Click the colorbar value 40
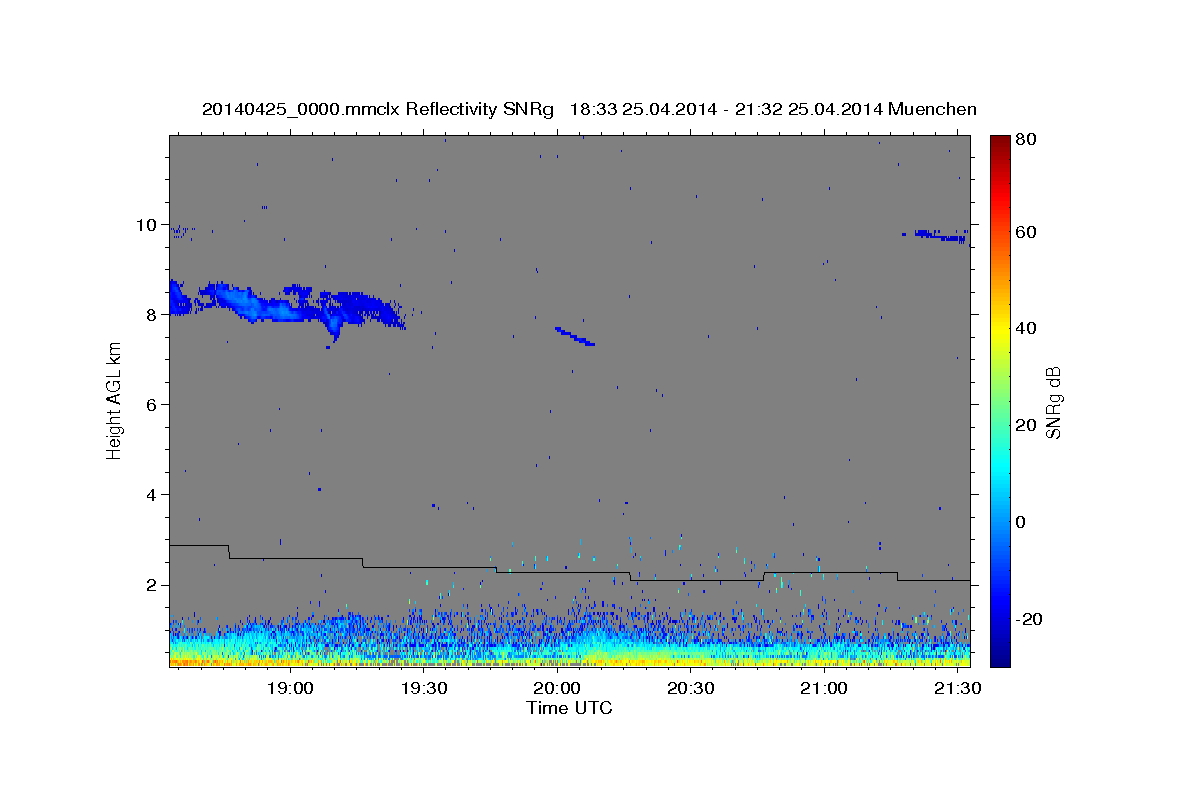This screenshot has height=800, width=1200. click(1026, 328)
